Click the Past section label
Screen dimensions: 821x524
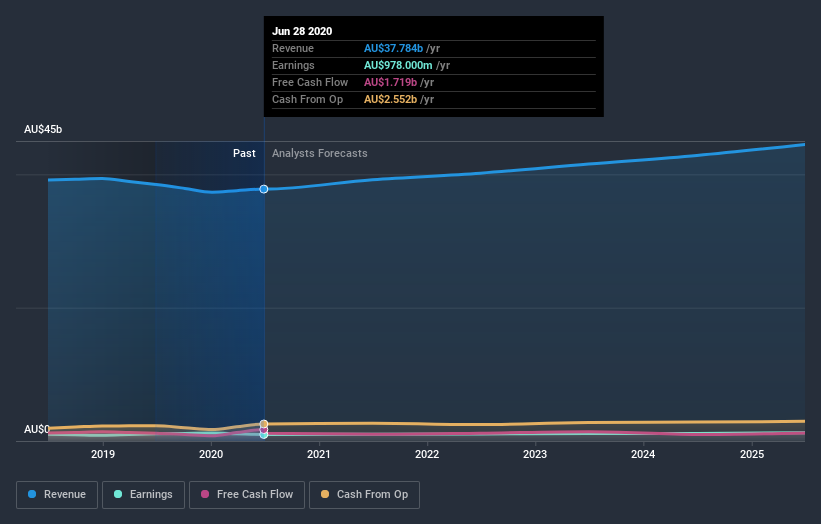click(245, 153)
